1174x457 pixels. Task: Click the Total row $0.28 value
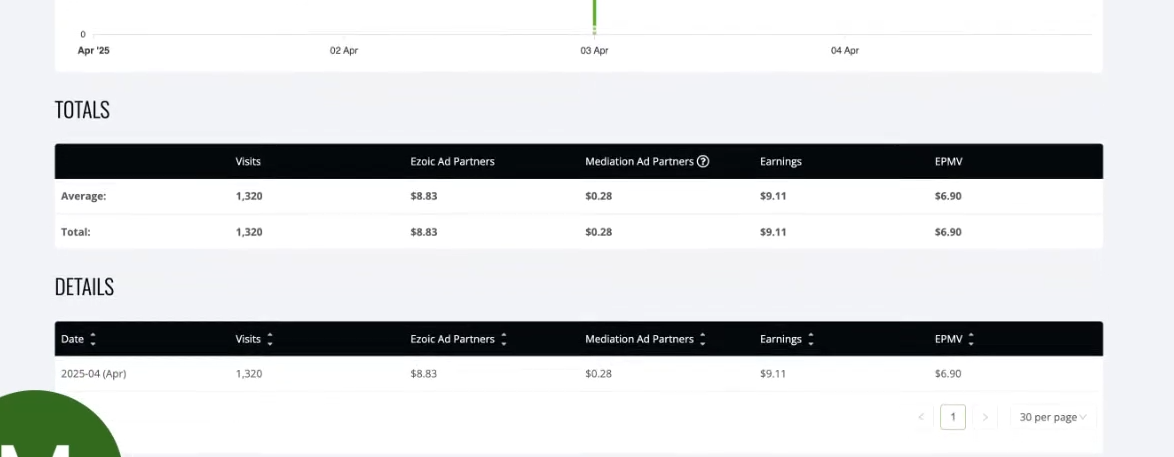click(x=598, y=232)
